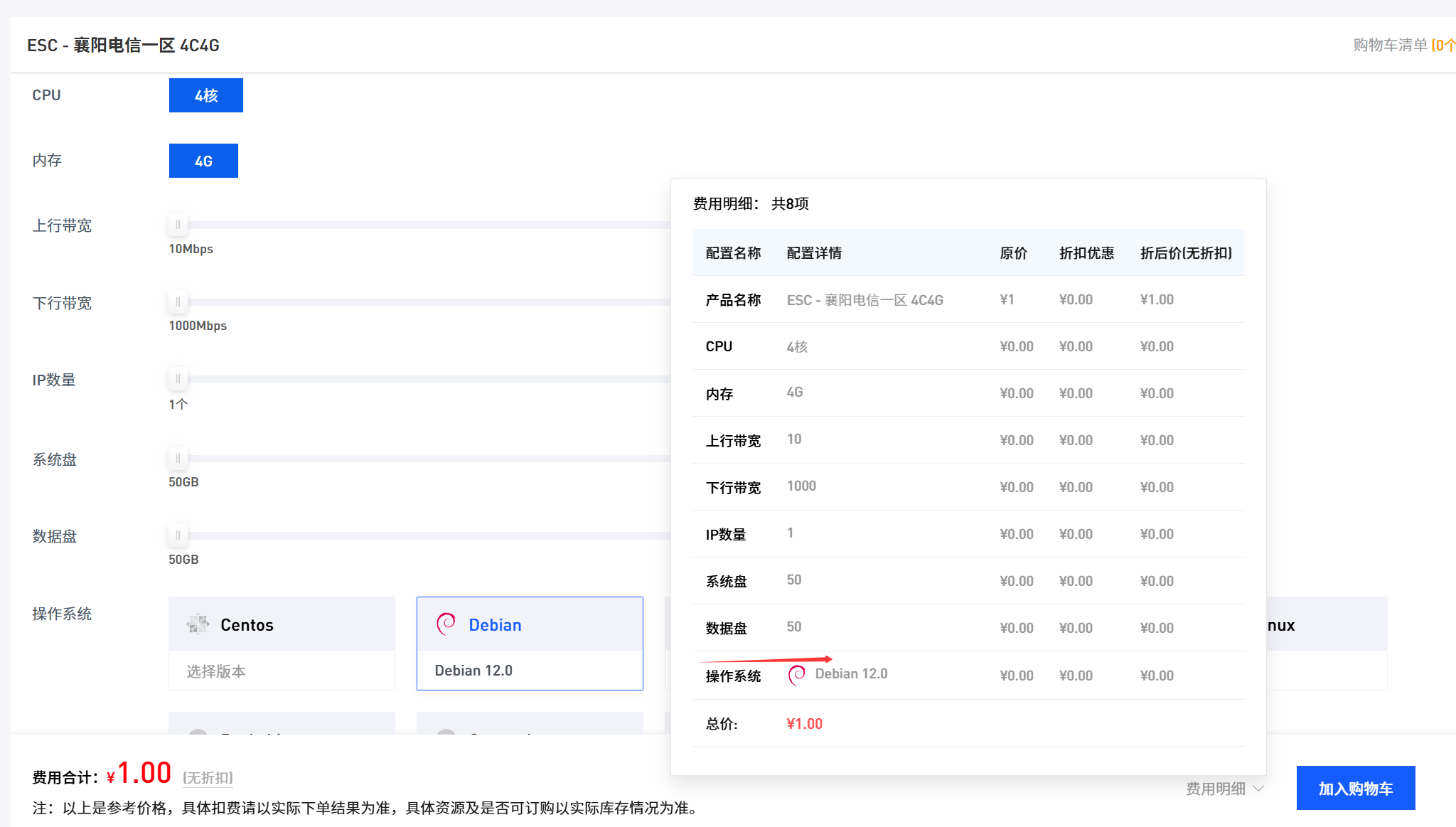Select the 4G memory option
Image resolution: width=1456 pixels, height=827 pixels.
[203, 161]
